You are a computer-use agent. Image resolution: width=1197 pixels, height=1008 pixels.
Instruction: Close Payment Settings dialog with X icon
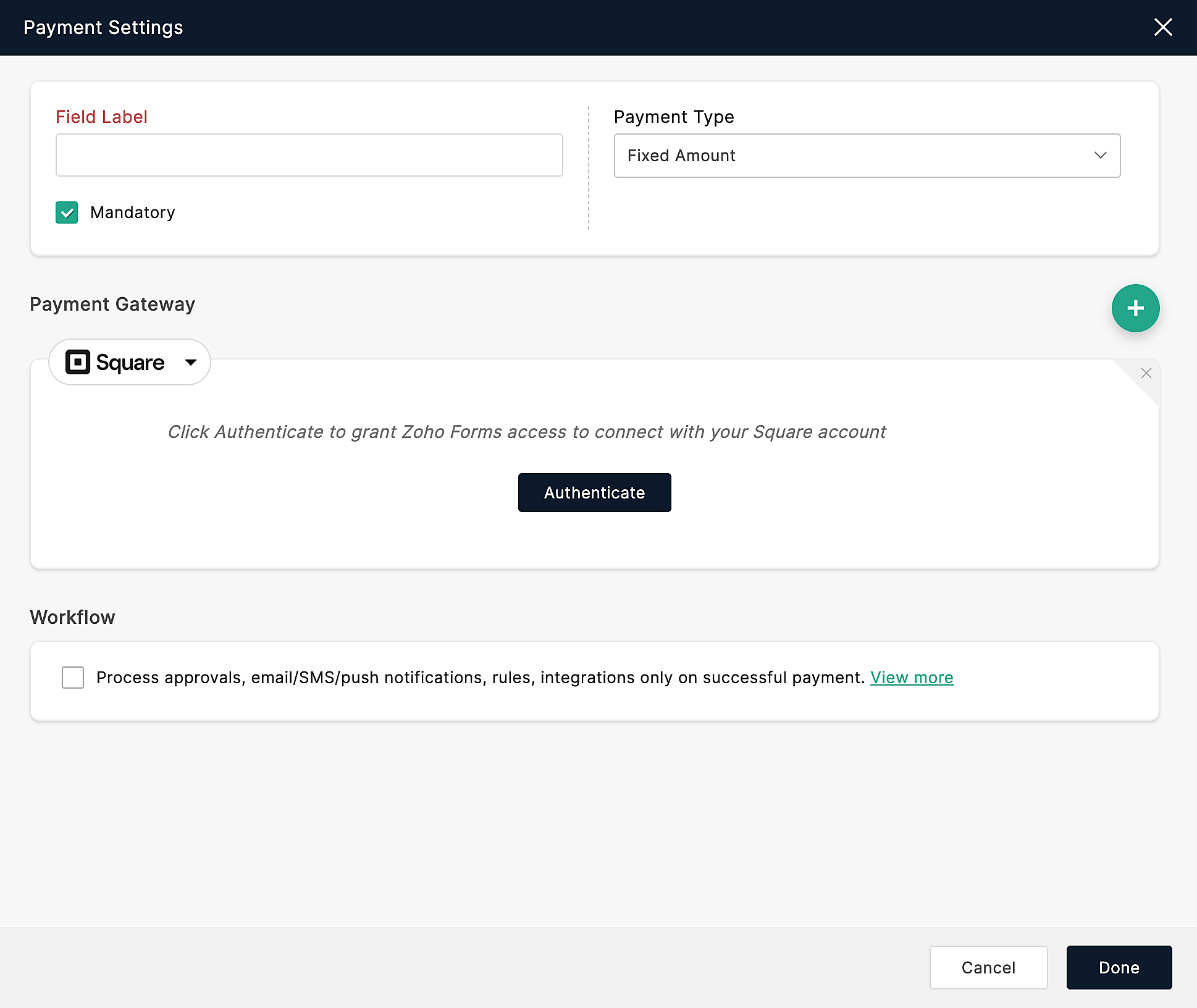point(1162,27)
